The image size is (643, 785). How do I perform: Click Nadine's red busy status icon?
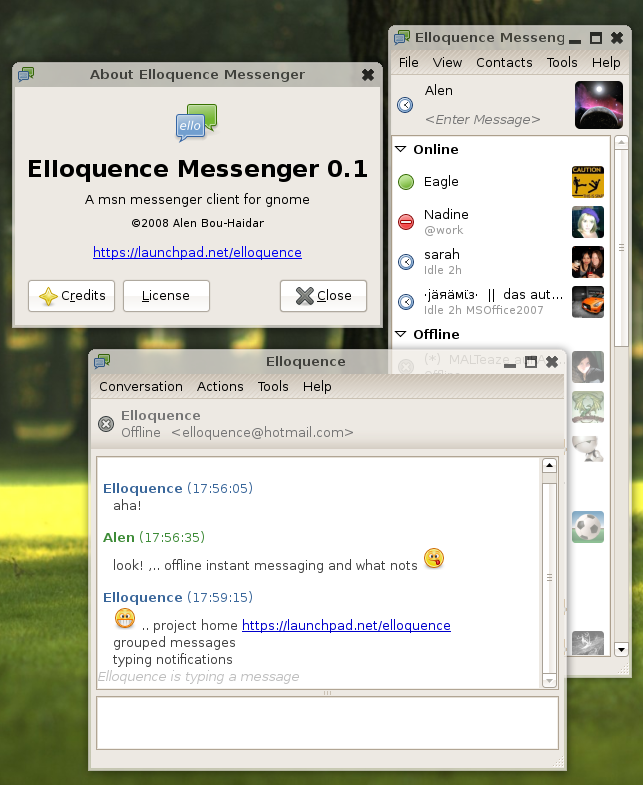click(x=406, y=222)
